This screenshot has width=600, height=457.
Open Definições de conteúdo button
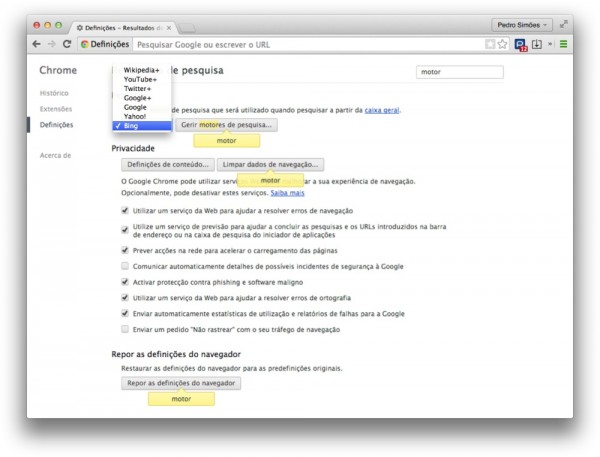click(x=168, y=165)
